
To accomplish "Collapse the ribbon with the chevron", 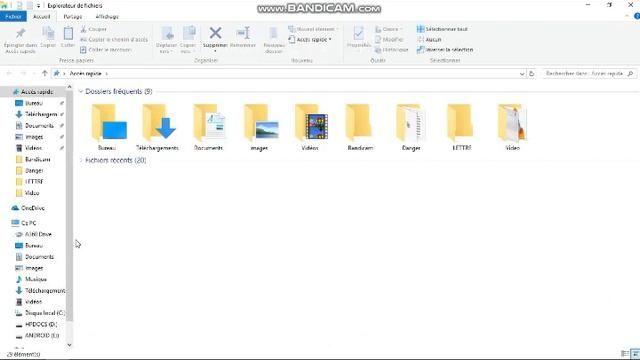I will (x=627, y=16).
